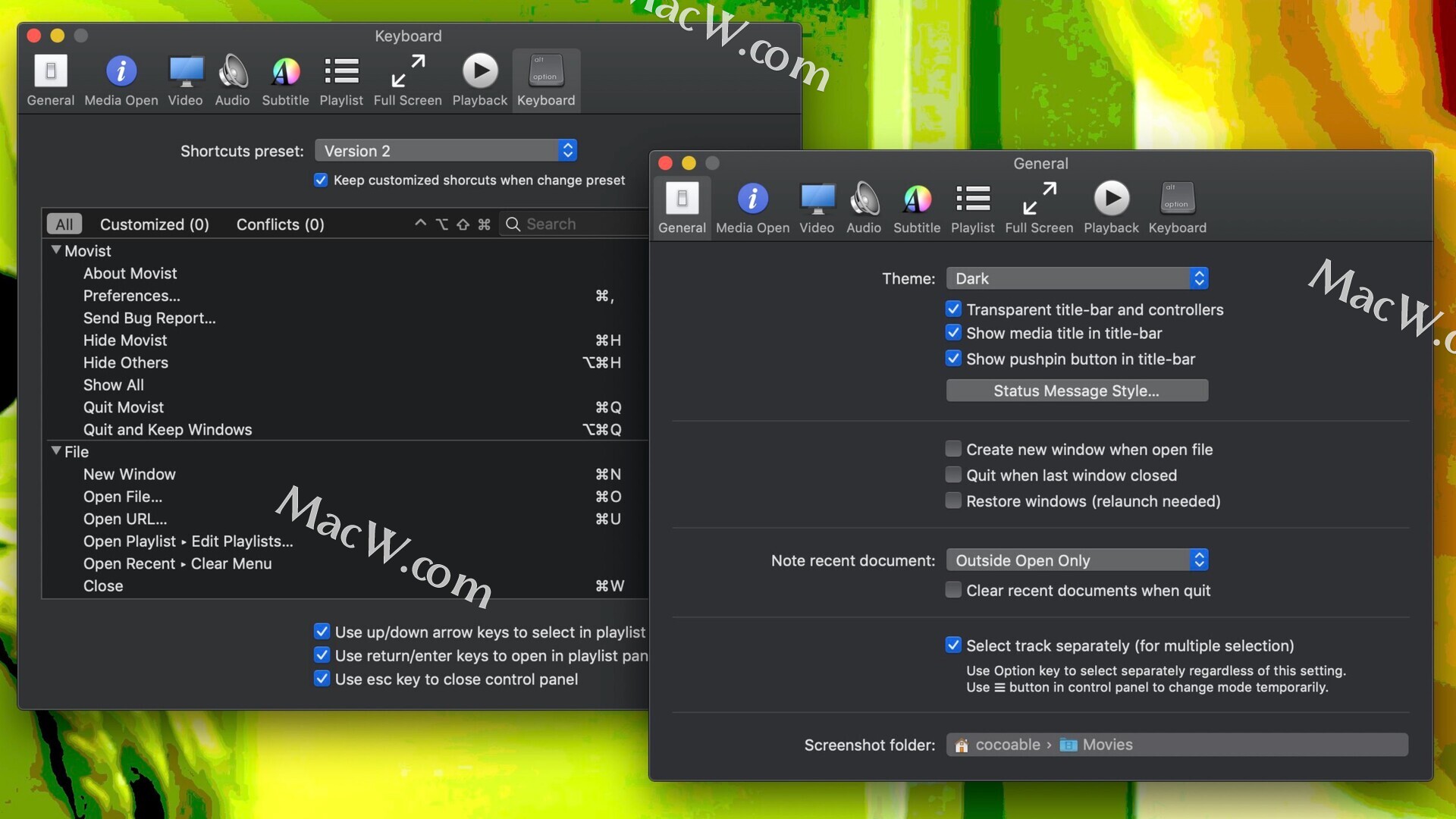Click the magnifier icon in shortcut search
The width and height of the screenshot is (1456, 819).
pos(513,224)
